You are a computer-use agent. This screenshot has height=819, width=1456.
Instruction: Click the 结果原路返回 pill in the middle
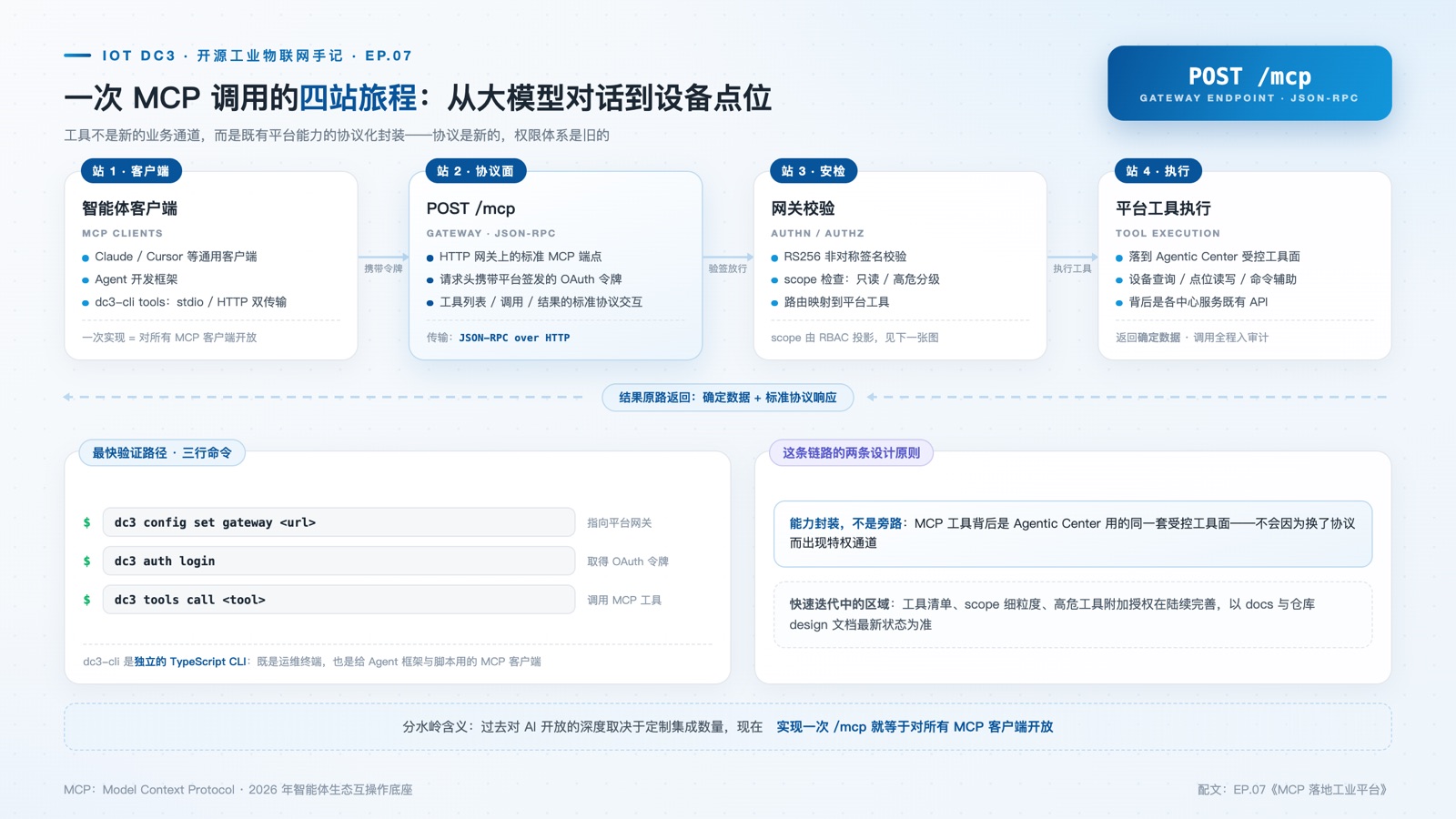click(x=728, y=398)
